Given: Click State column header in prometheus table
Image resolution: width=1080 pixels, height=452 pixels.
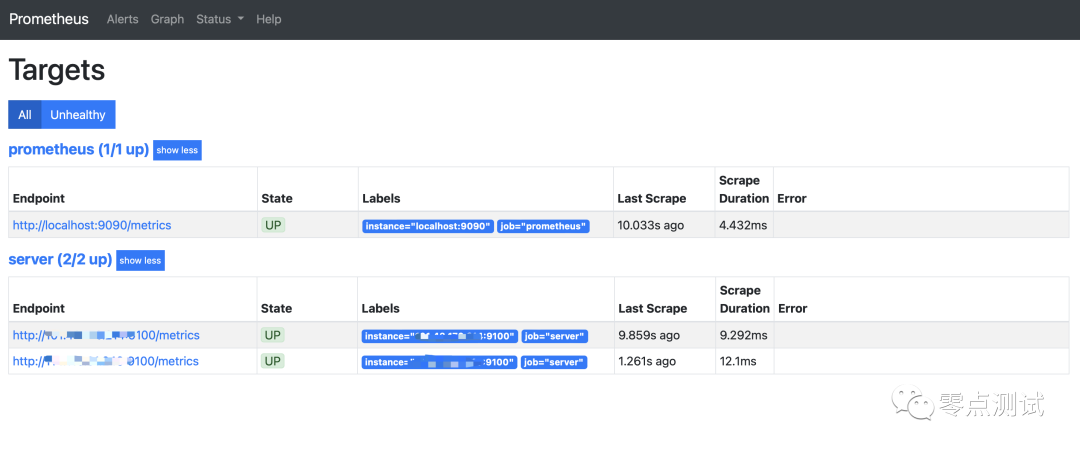Looking at the screenshot, I should coord(277,198).
